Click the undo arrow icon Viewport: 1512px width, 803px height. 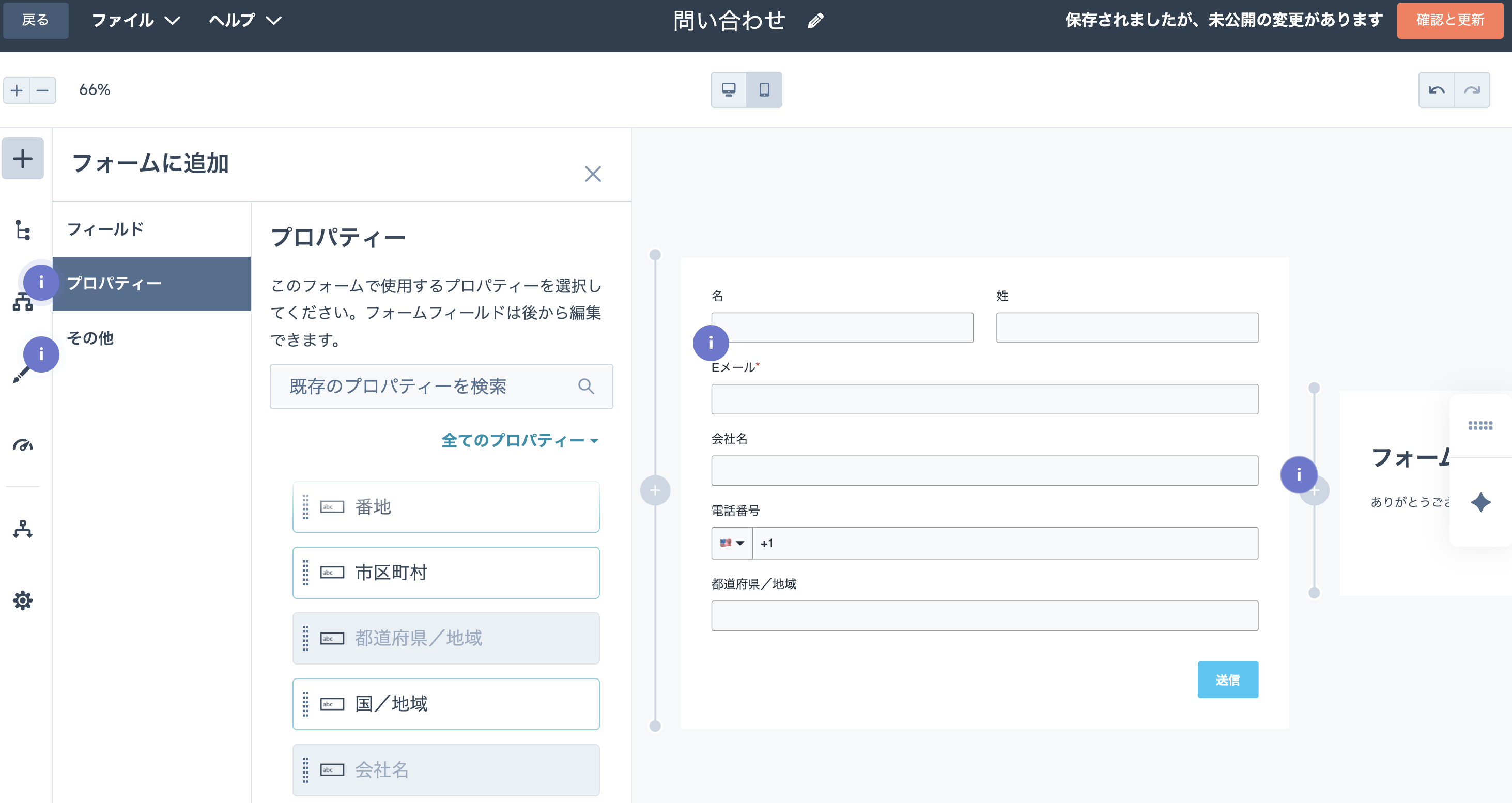click(x=1436, y=90)
